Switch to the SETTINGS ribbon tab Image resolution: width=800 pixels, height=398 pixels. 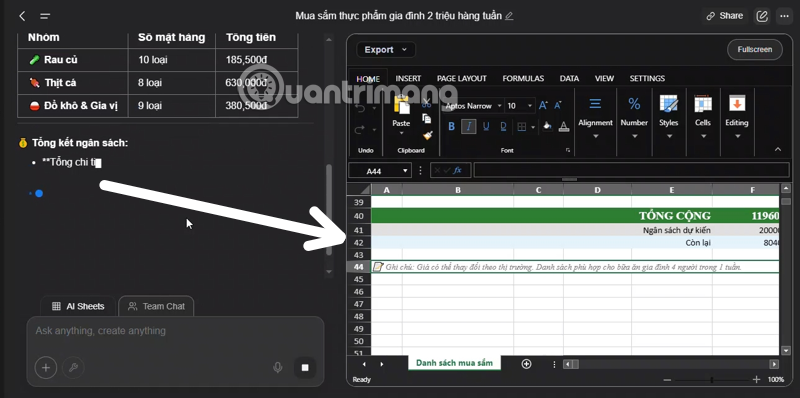(x=647, y=79)
